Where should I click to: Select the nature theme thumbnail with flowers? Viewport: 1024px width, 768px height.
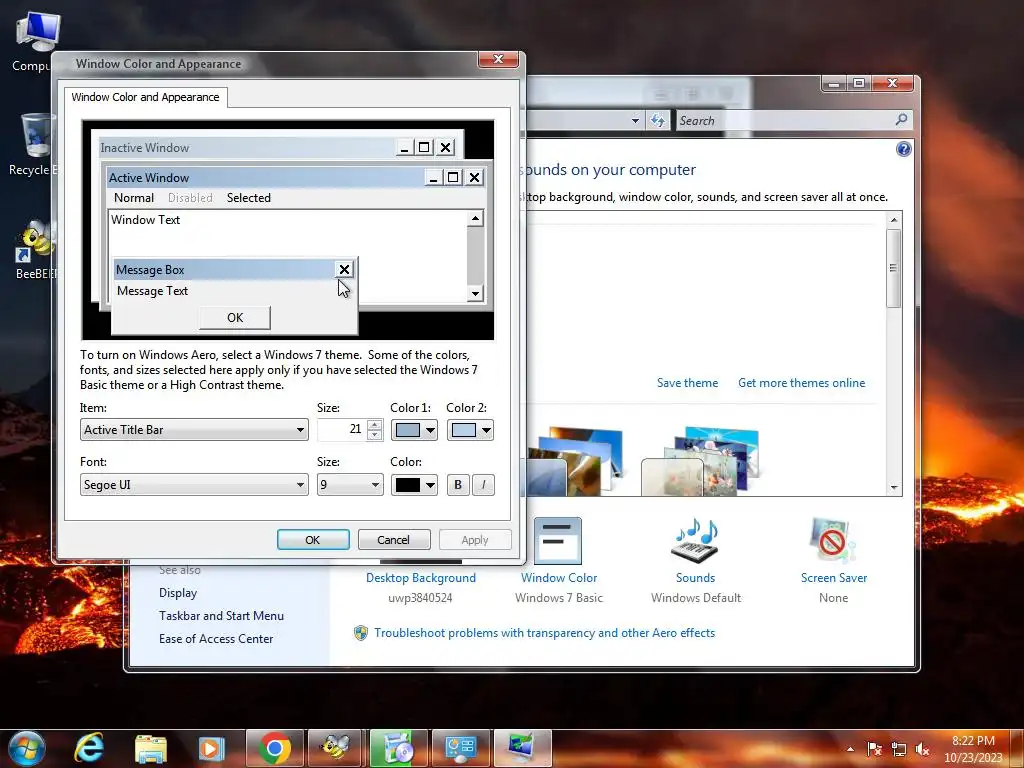pyautogui.click(x=700, y=460)
